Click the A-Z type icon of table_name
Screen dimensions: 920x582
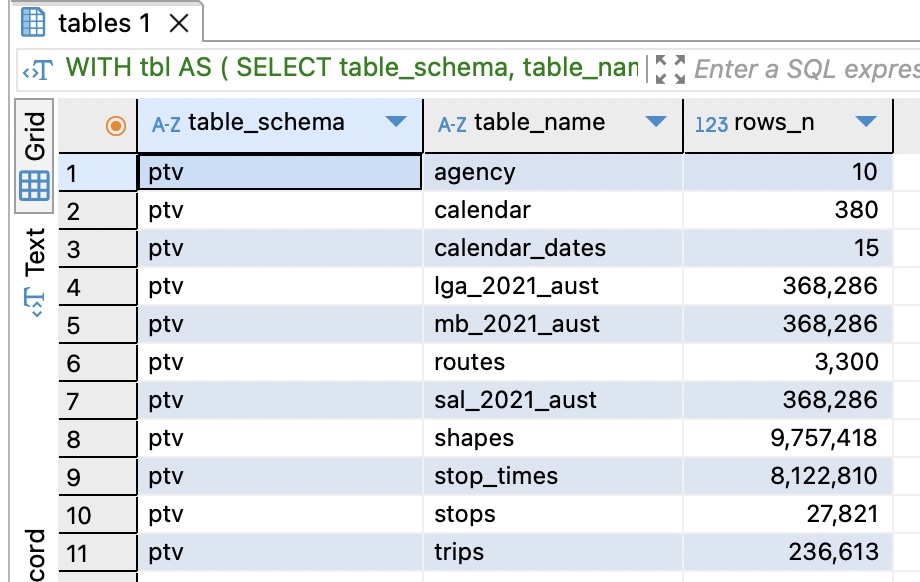click(x=452, y=124)
